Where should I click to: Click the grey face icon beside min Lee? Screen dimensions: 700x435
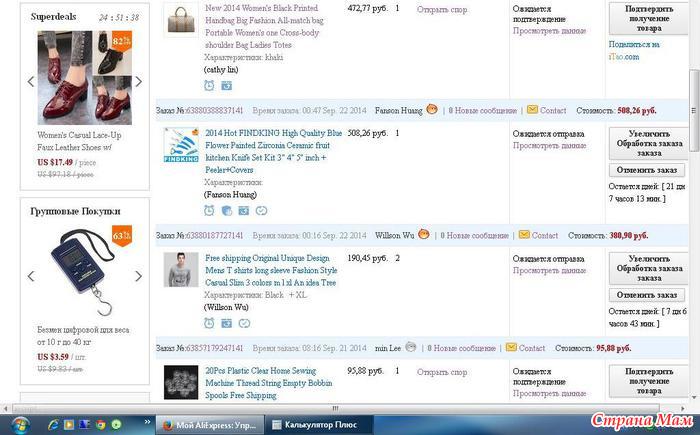point(410,347)
